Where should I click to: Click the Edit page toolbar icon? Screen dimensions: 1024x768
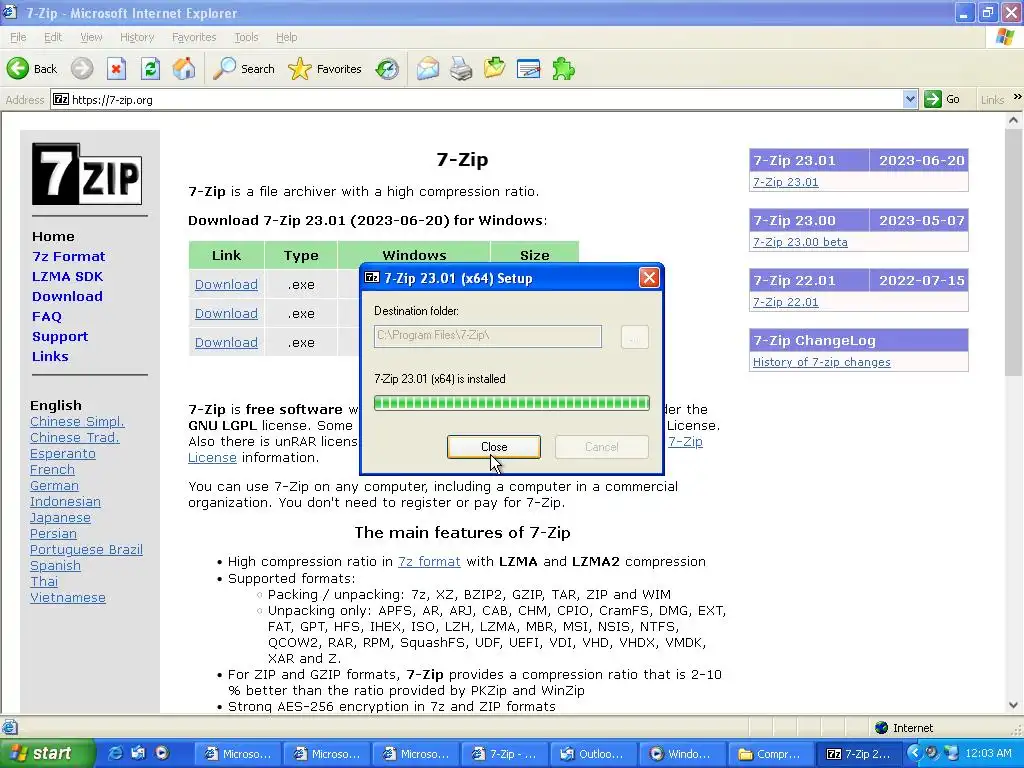(x=528, y=69)
